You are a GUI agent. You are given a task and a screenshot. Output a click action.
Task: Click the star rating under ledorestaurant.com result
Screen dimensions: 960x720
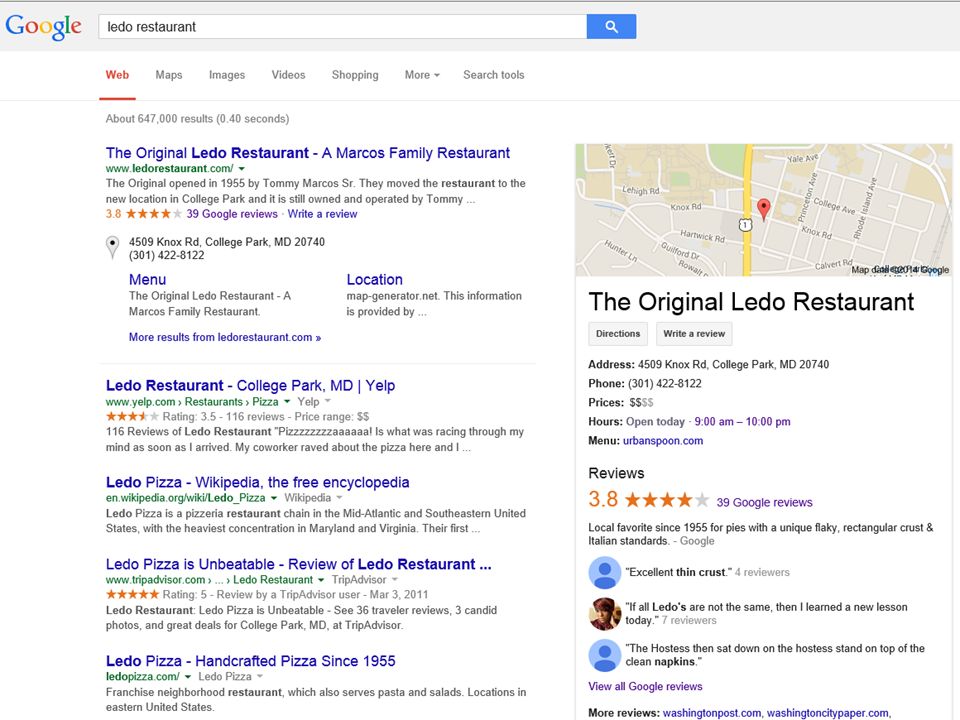pyautogui.click(x=154, y=214)
